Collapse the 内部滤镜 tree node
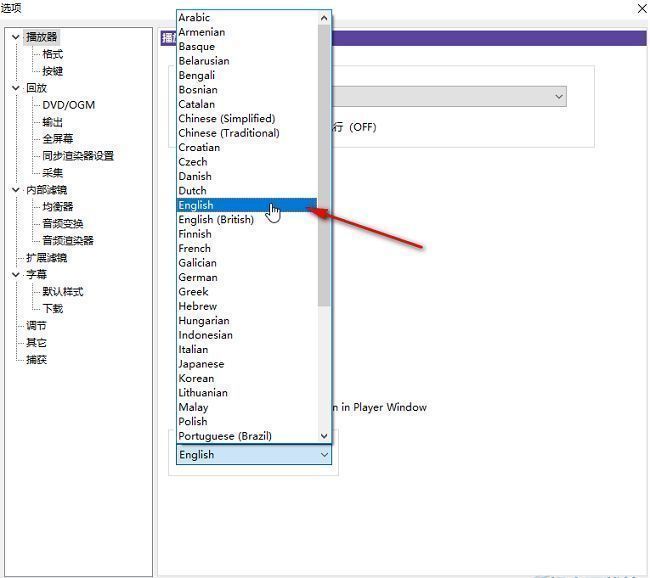The image size is (650, 578). coord(16,190)
